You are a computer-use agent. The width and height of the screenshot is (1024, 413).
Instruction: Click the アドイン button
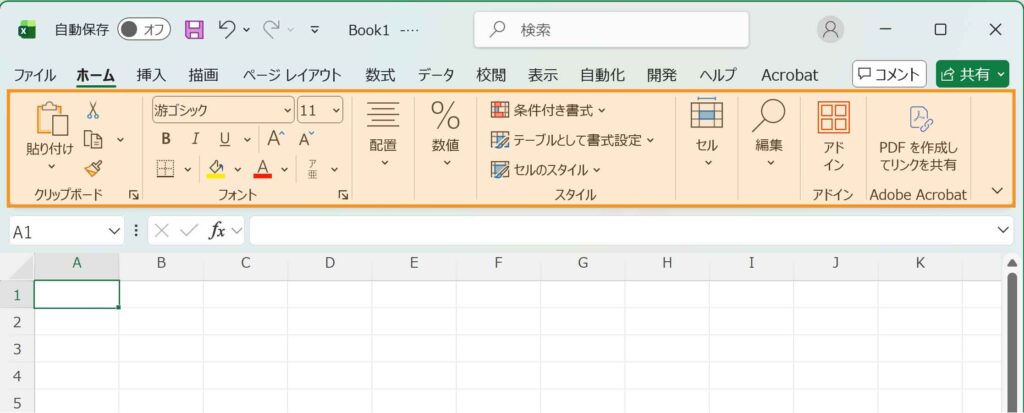[833, 137]
